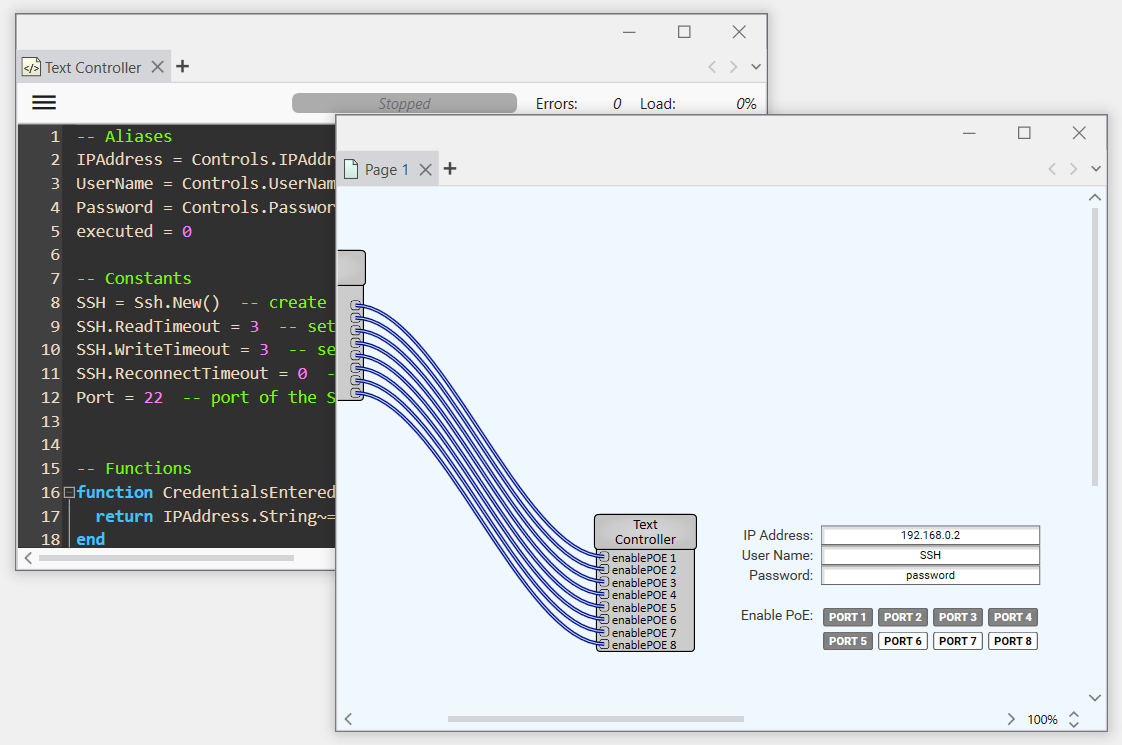The width and height of the screenshot is (1122, 745).
Task: Click the enablePOE 2 input pin
Action: [x=604, y=570]
